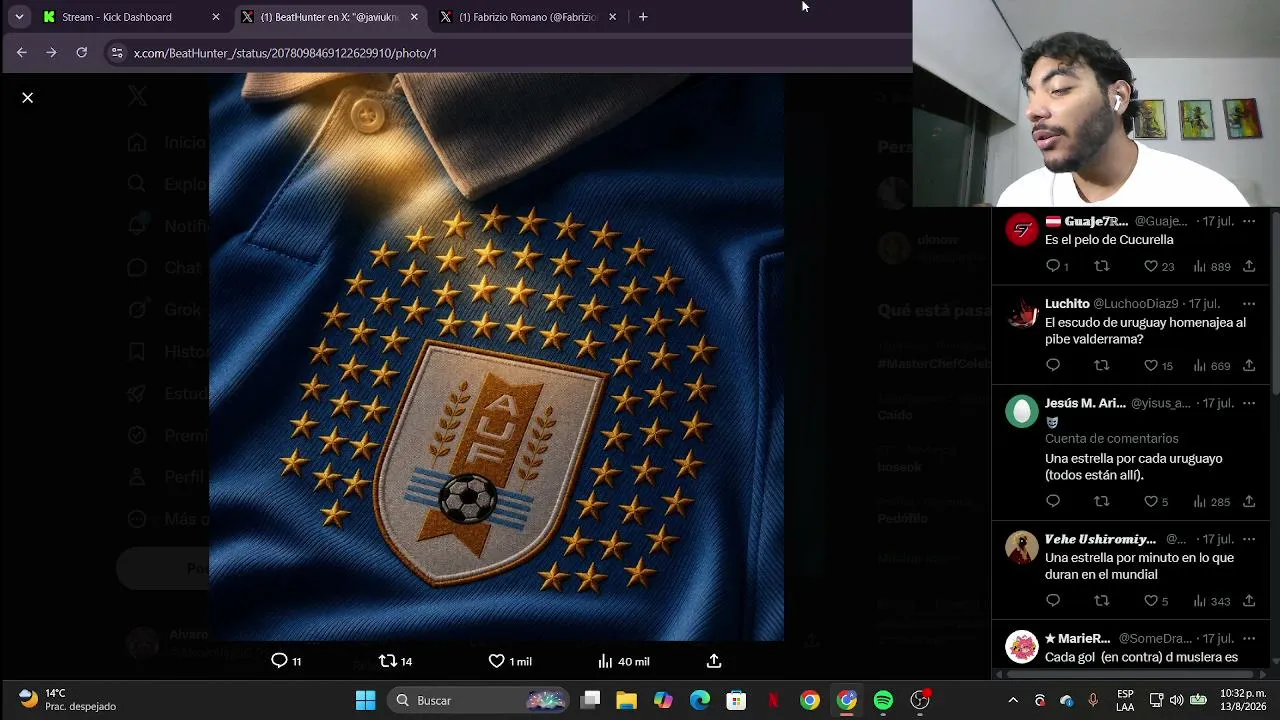Screen dimensions: 1280x720
Task: Open Jesús M. Ari's egg avatar
Action: pos(1022,411)
